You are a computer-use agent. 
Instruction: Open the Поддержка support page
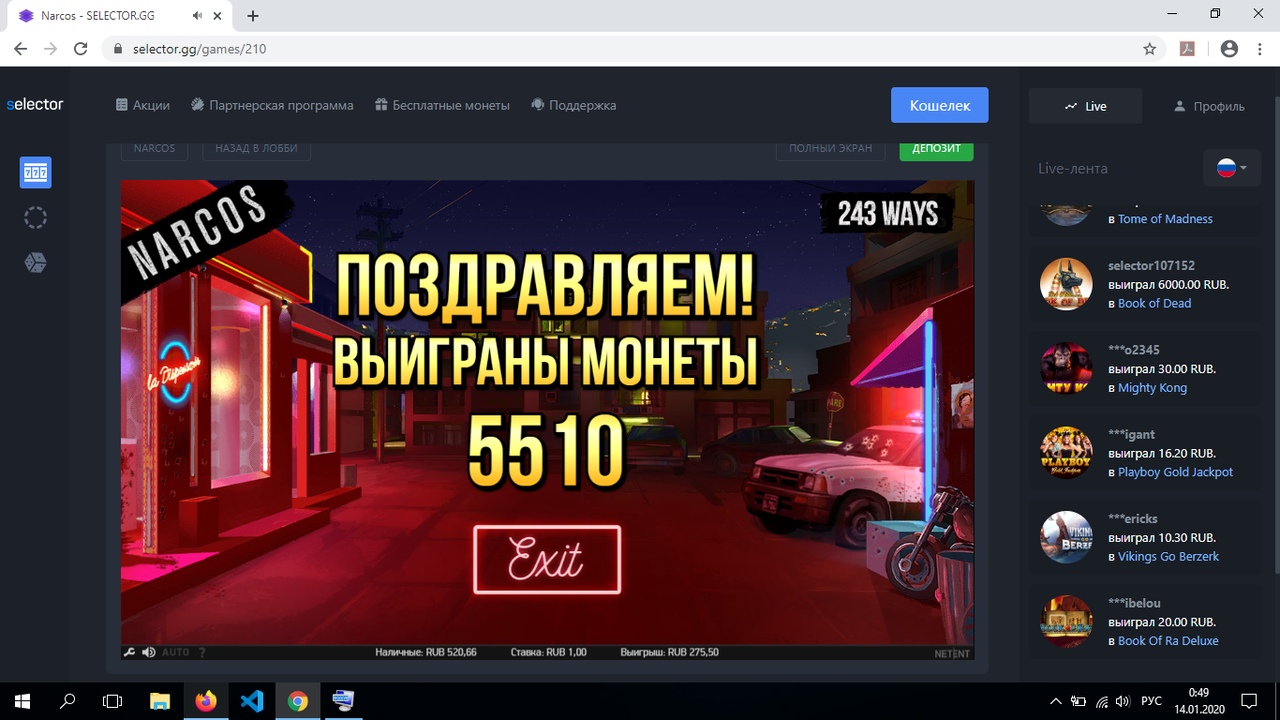[x=573, y=105]
